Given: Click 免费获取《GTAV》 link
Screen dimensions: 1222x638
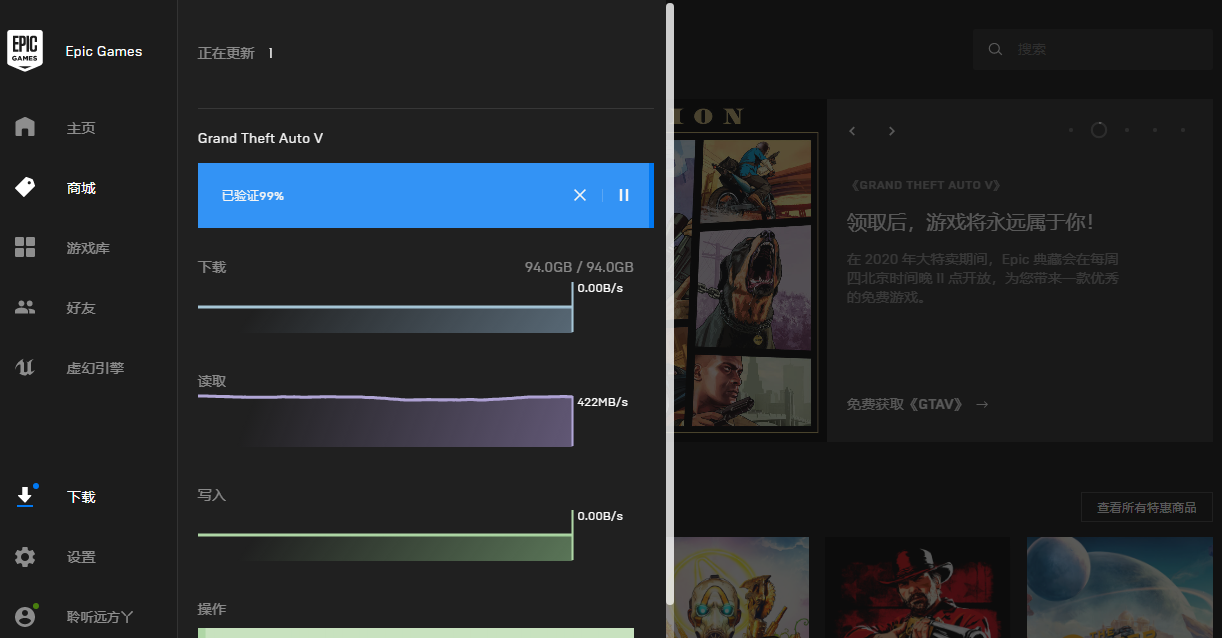Looking at the screenshot, I should tap(918, 404).
